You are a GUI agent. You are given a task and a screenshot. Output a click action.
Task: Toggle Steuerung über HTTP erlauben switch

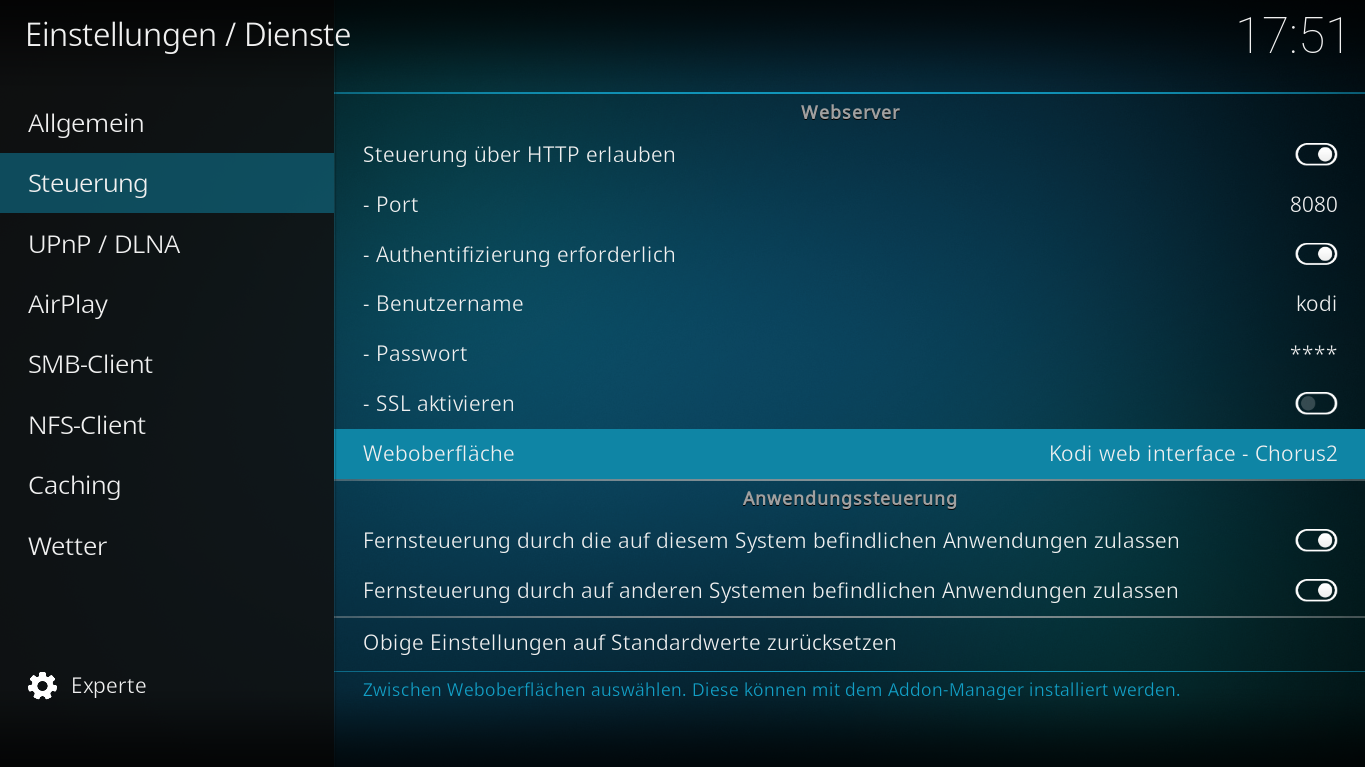(1316, 154)
